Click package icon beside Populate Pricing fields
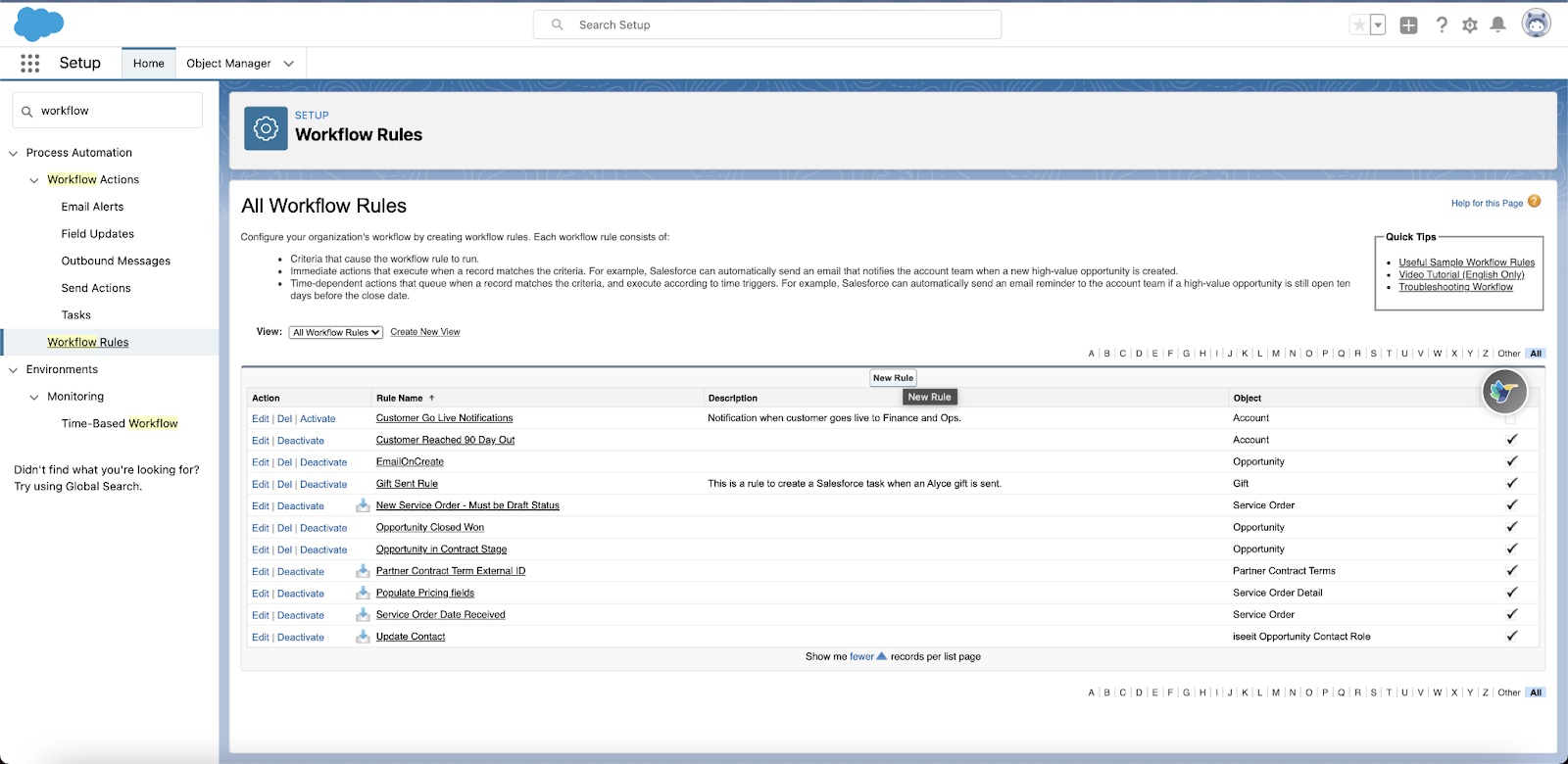The height and width of the screenshot is (764, 1568). 363,593
